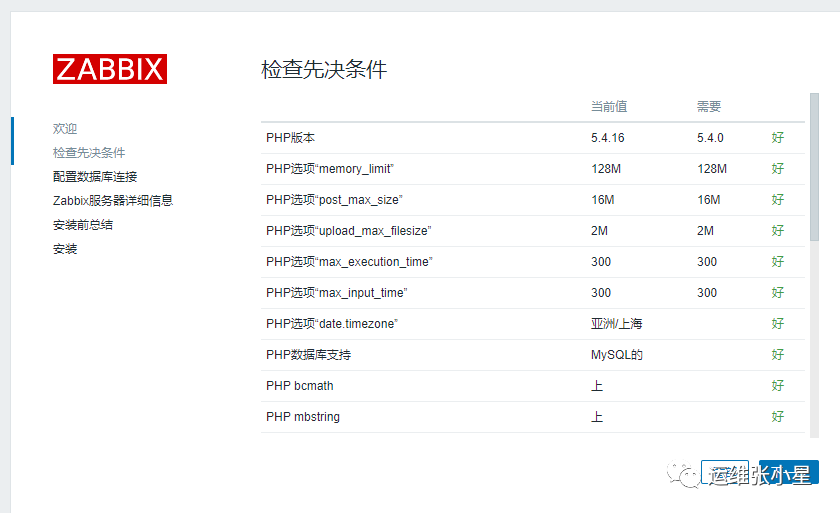Screen dimensions: 840x513
Task: Click the PHP mbstring row label
Action: (x=303, y=417)
